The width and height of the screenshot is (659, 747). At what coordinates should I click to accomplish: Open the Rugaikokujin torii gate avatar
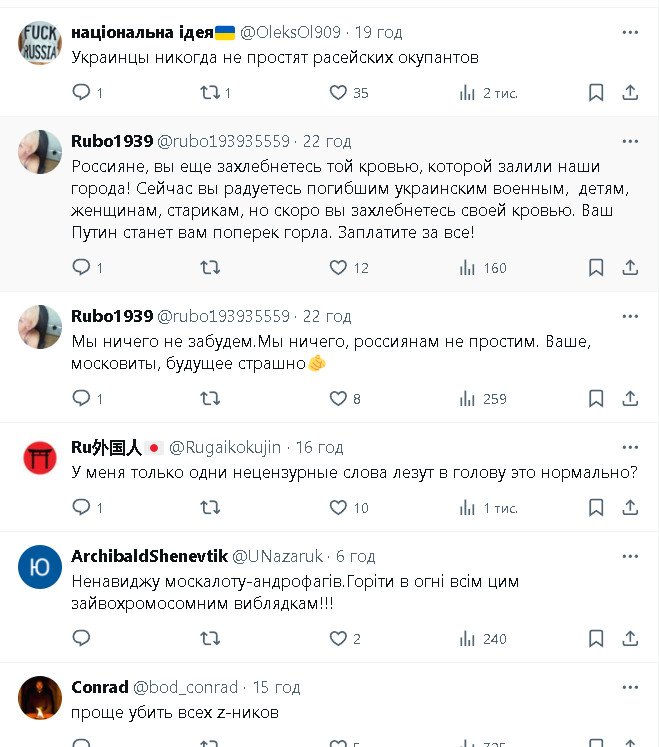point(40,458)
